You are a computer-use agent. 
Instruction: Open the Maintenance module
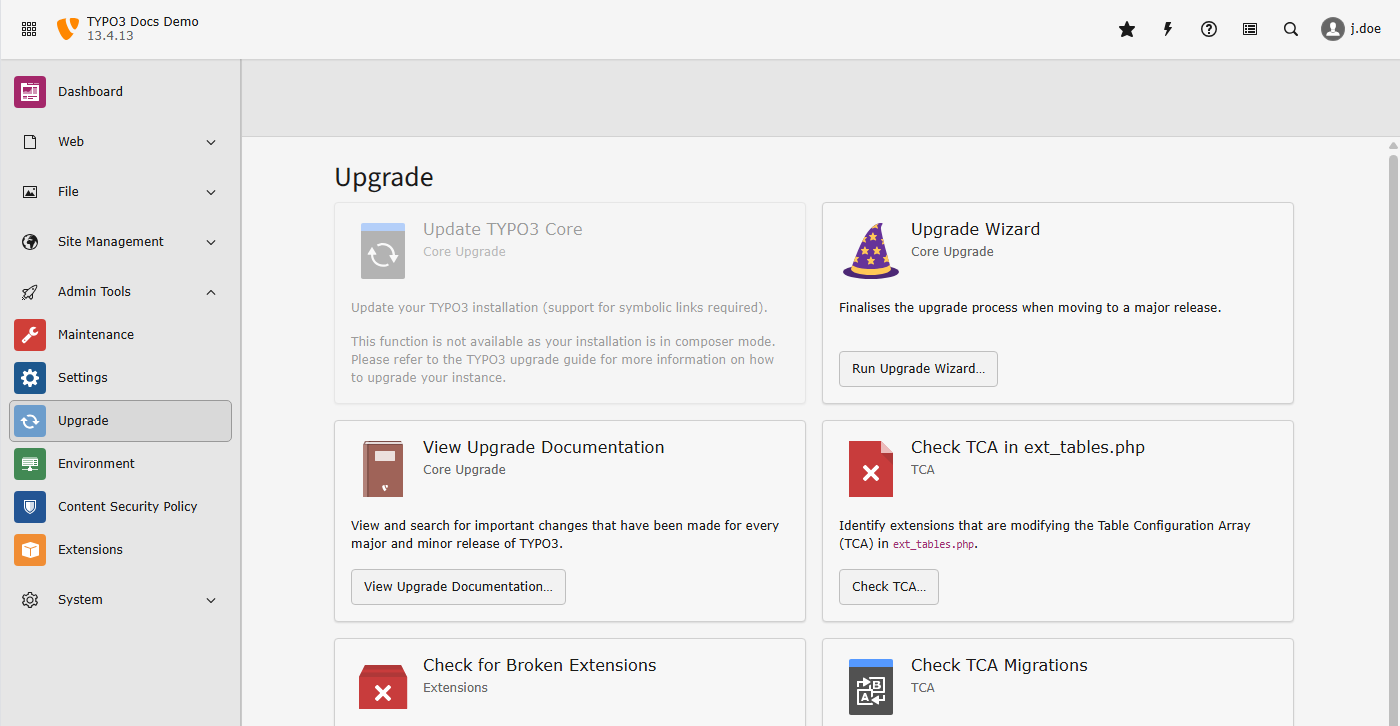121,335
